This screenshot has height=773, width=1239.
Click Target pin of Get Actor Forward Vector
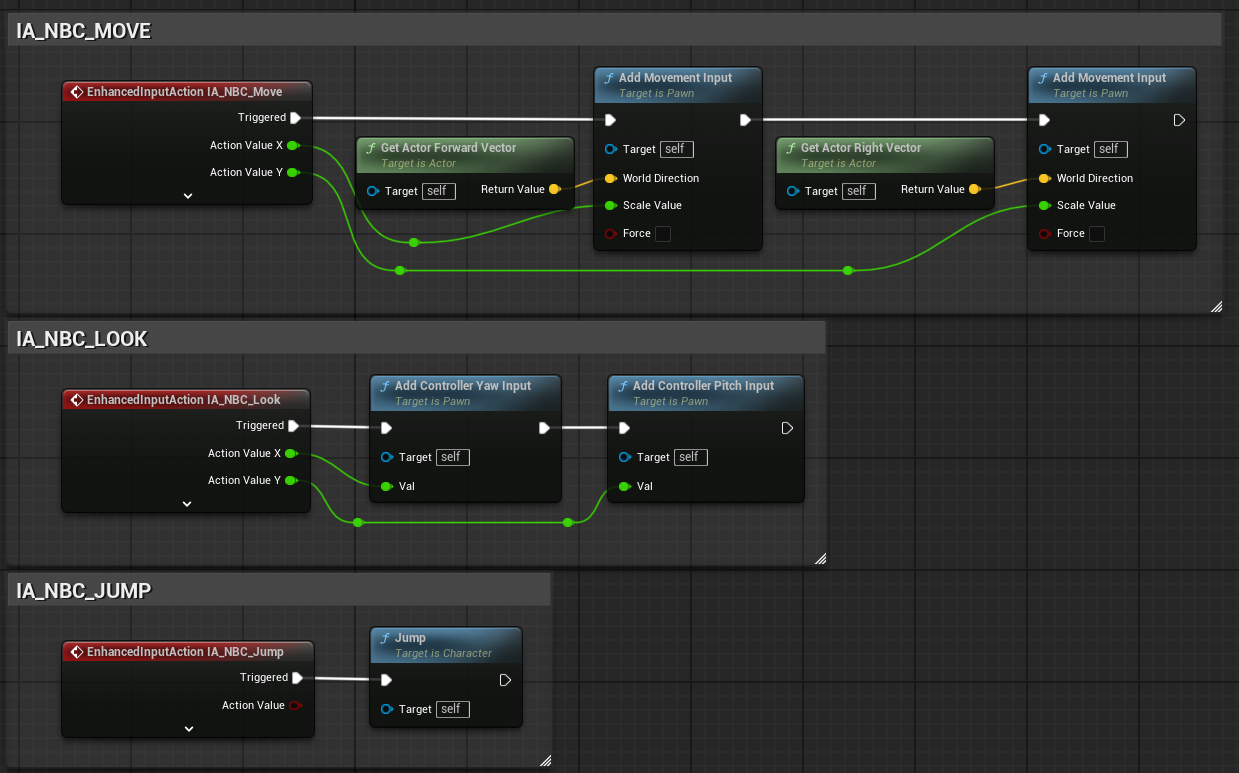(x=373, y=191)
